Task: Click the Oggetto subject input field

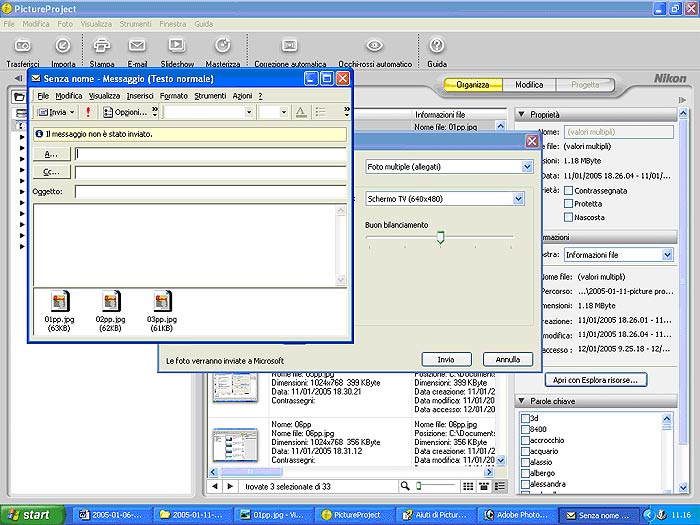Action: click(211, 192)
